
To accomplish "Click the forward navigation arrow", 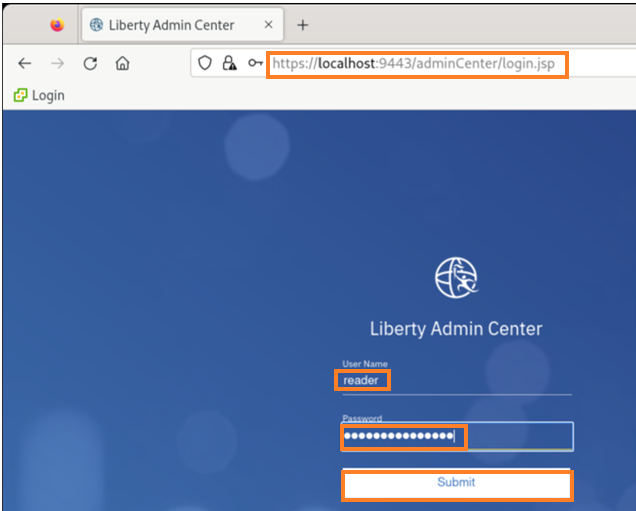I will pyautogui.click(x=57, y=63).
